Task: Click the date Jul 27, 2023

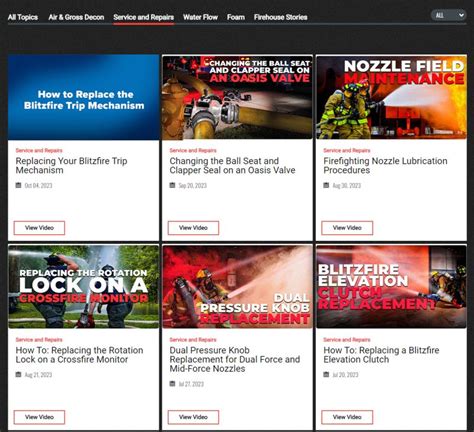Action: coord(191,384)
